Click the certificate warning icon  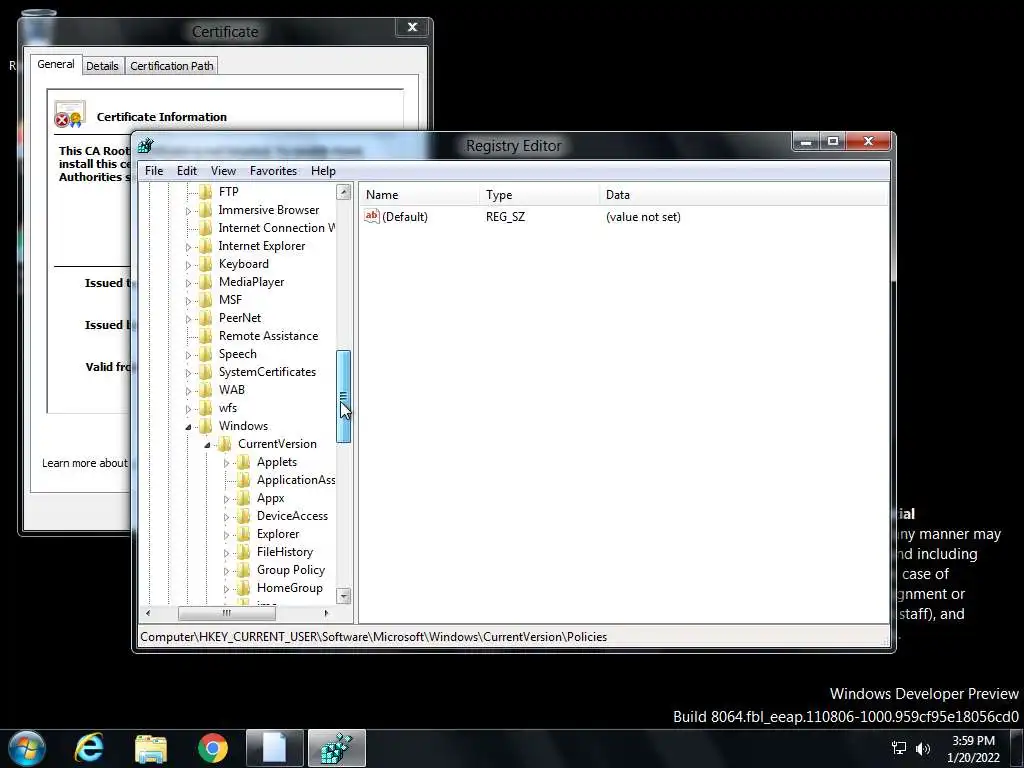69,114
